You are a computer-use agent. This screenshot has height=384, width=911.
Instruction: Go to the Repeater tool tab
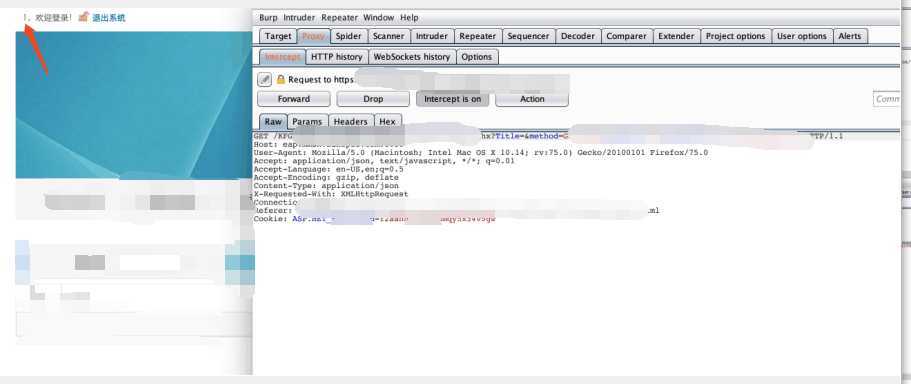(478, 36)
